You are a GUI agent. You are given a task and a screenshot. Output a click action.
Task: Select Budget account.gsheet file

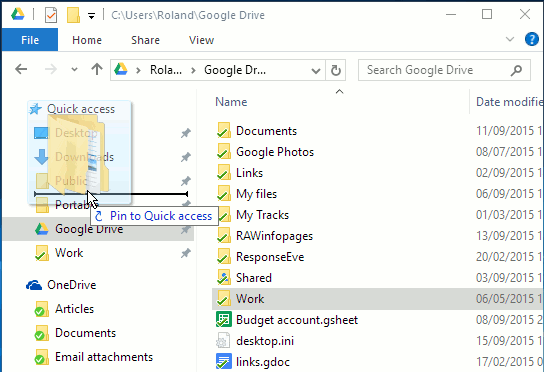point(297,320)
